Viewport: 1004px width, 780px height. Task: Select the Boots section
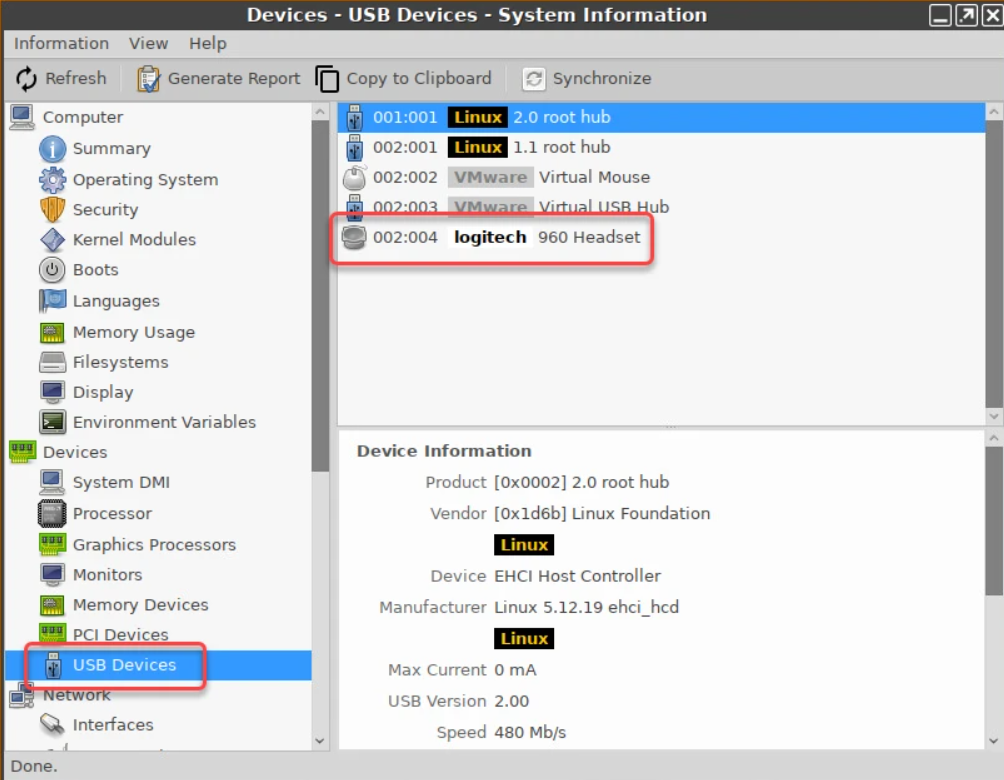coord(92,269)
